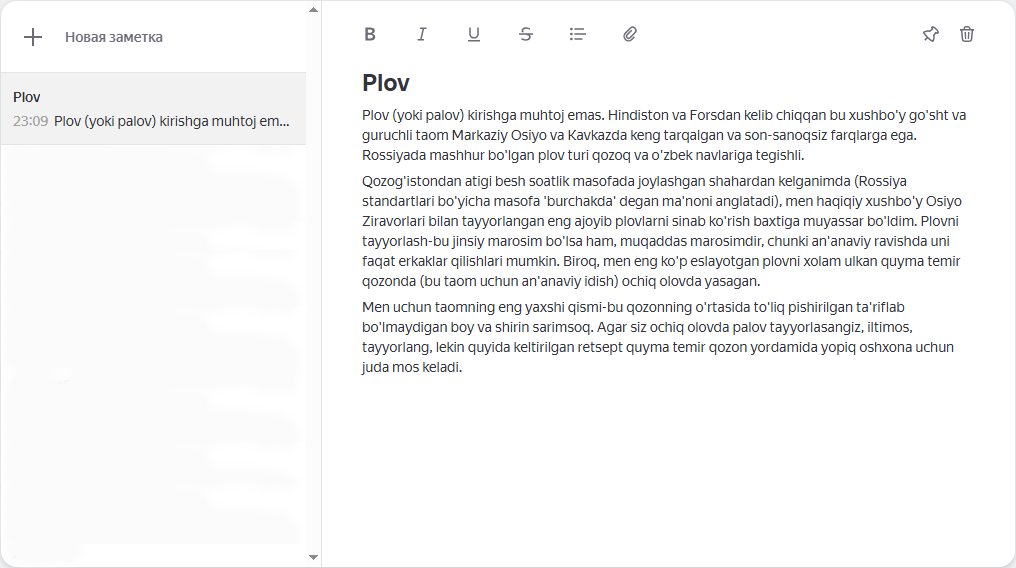1016x568 pixels.
Task: Toggle underline formatting
Action: (x=474, y=34)
